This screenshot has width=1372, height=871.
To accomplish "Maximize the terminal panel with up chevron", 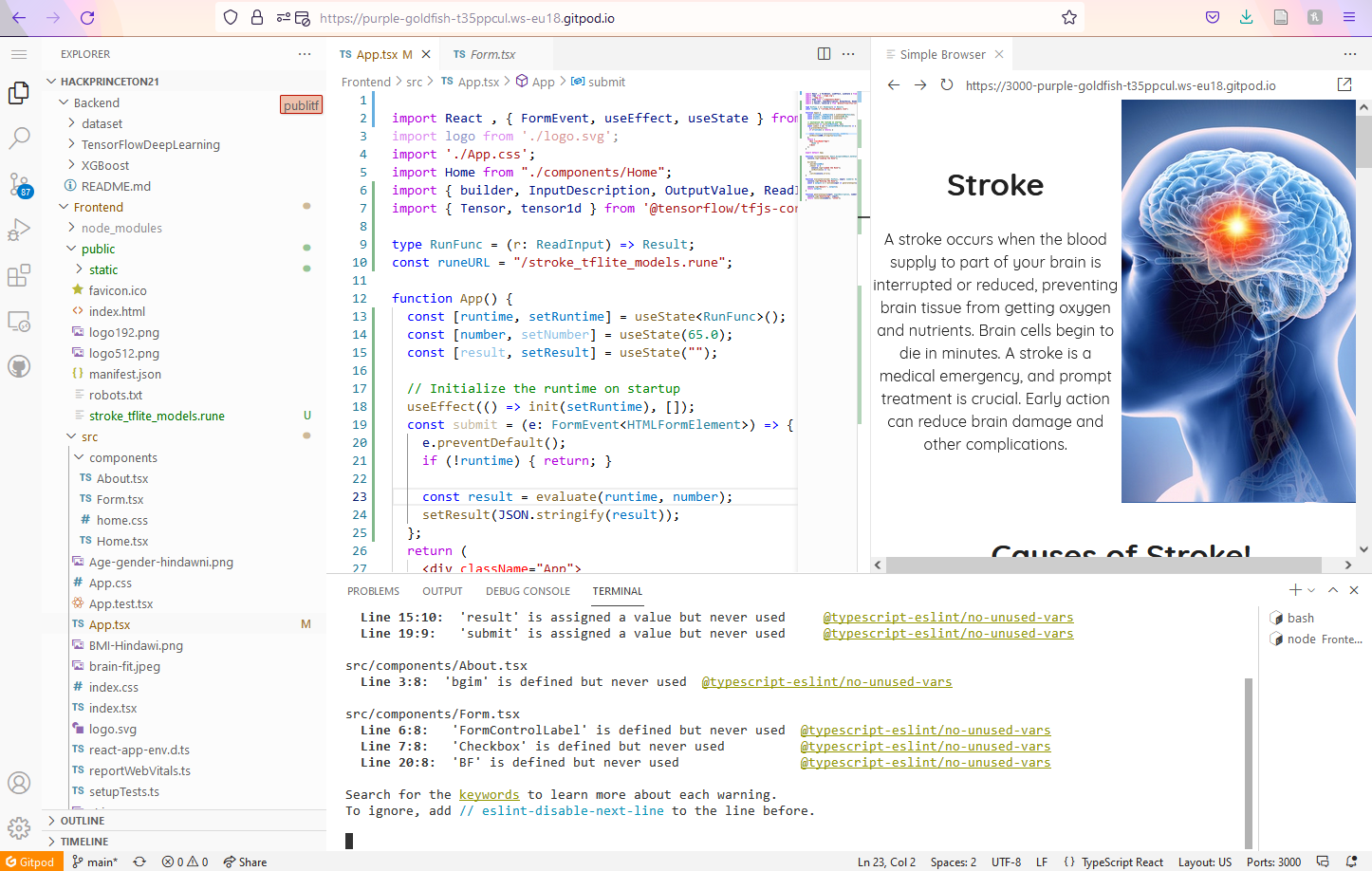I will [1333, 590].
